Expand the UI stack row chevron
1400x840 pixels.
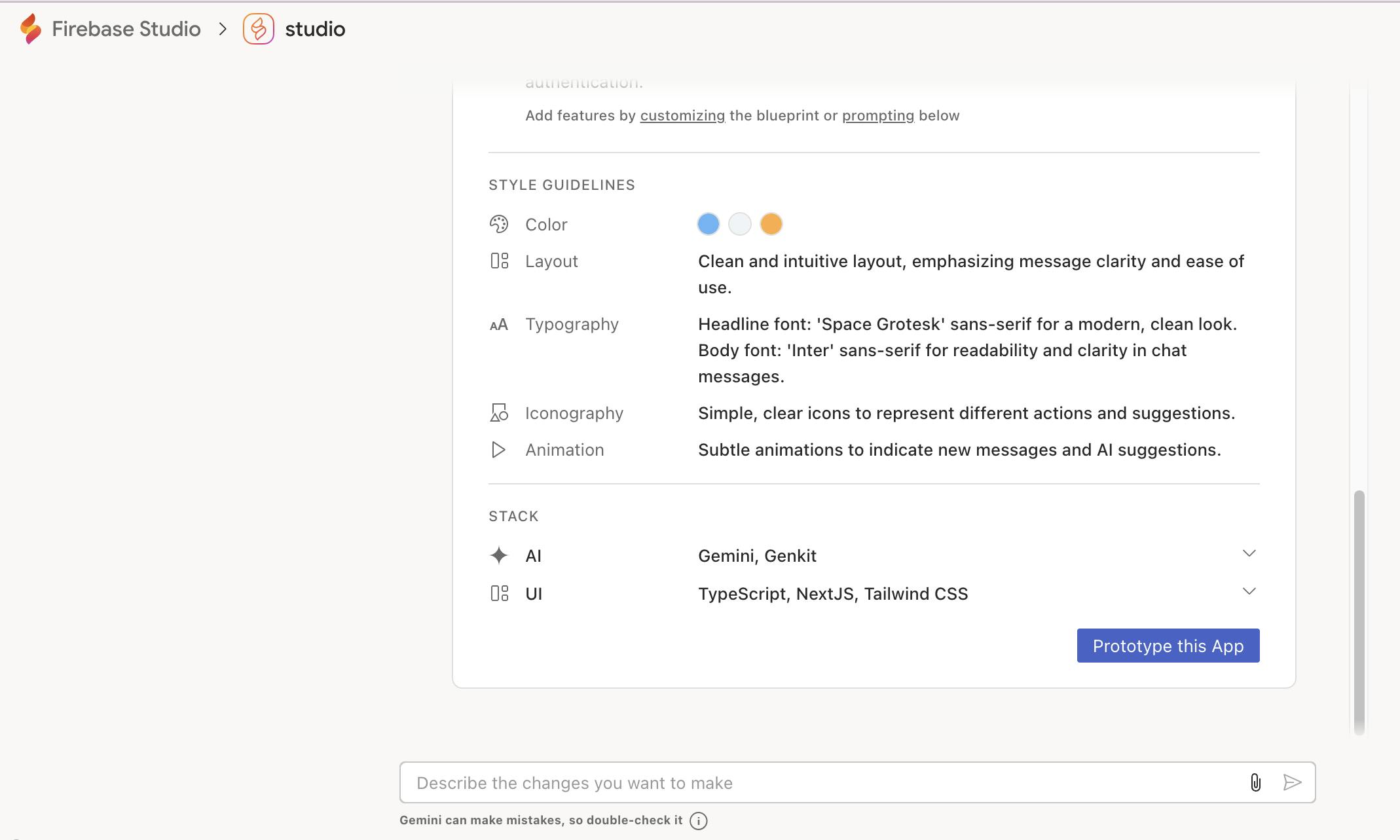[x=1249, y=592]
